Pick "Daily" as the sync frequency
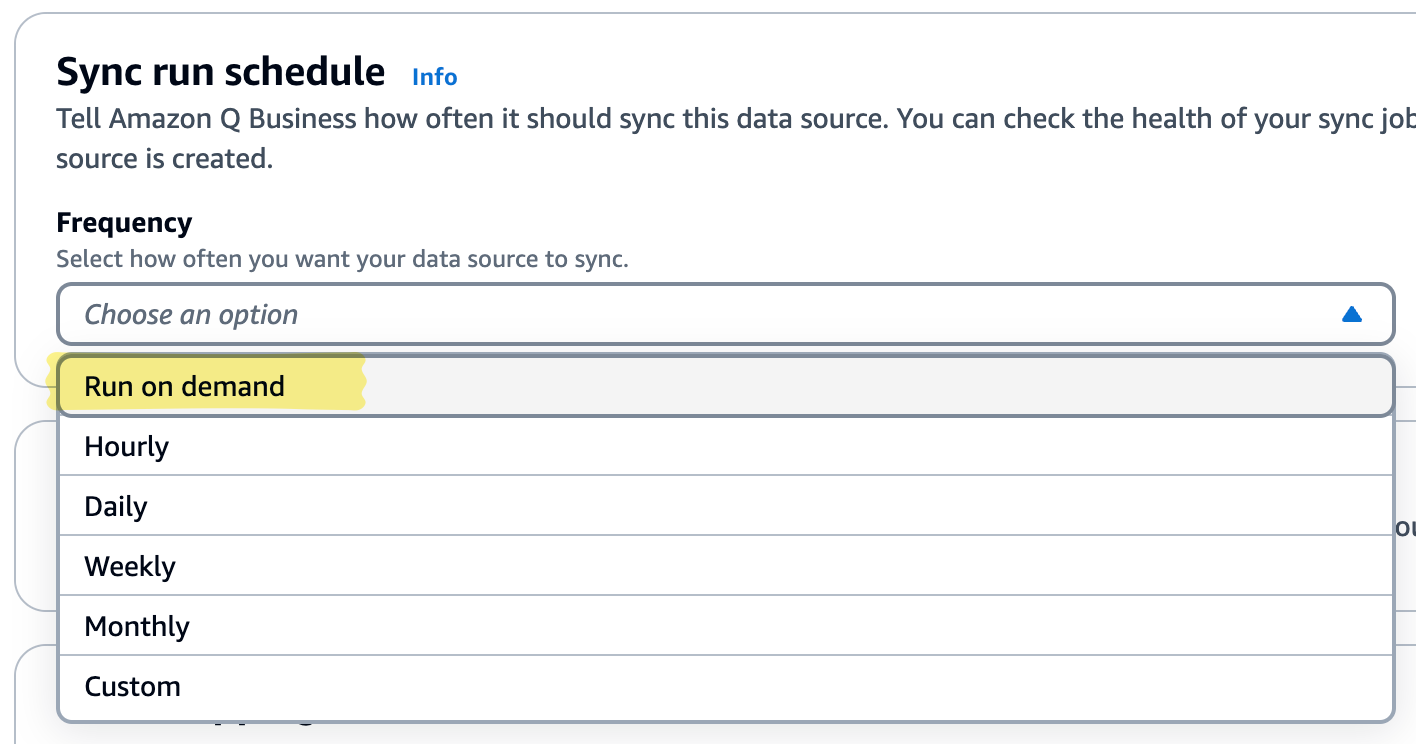The width and height of the screenshot is (1416, 744). [116, 506]
